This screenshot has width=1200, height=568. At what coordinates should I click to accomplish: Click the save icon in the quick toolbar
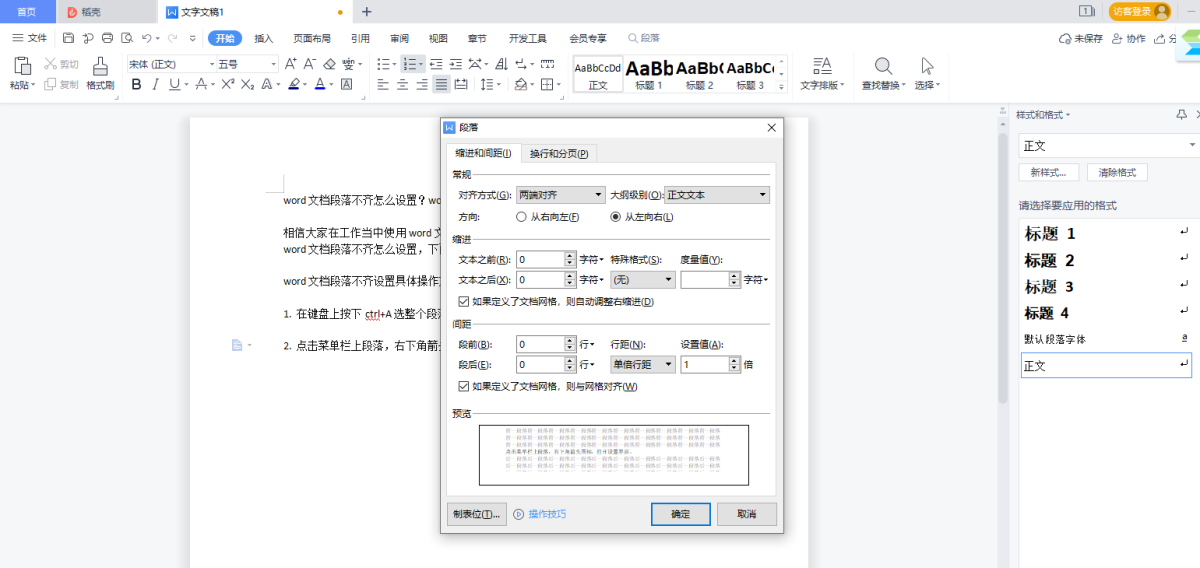click(x=68, y=38)
